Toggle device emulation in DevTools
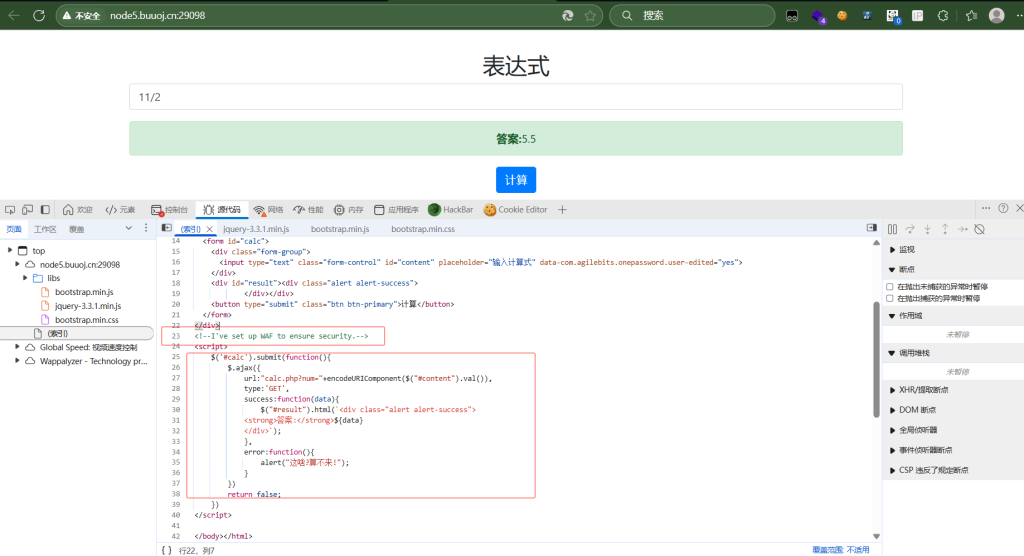Viewport: 1024px width, 556px height. click(27, 210)
